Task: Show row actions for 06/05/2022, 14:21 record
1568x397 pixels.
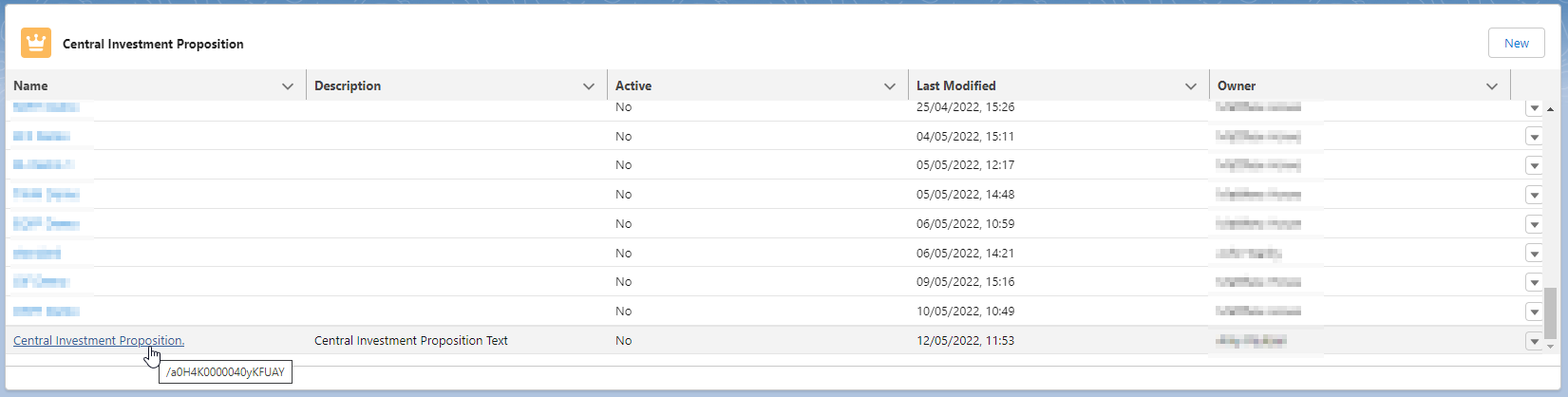Action: (x=1533, y=254)
